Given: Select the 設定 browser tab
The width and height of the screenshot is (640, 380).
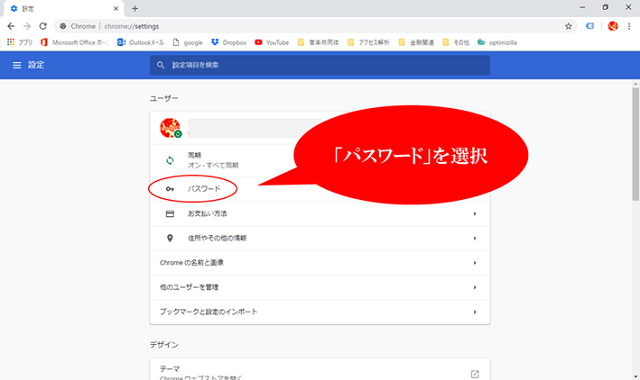Looking at the screenshot, I should coord(63,8).
